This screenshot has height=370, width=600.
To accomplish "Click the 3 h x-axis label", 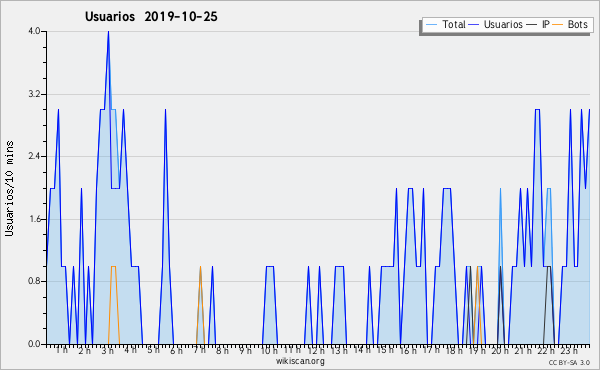I will [108, 350].
